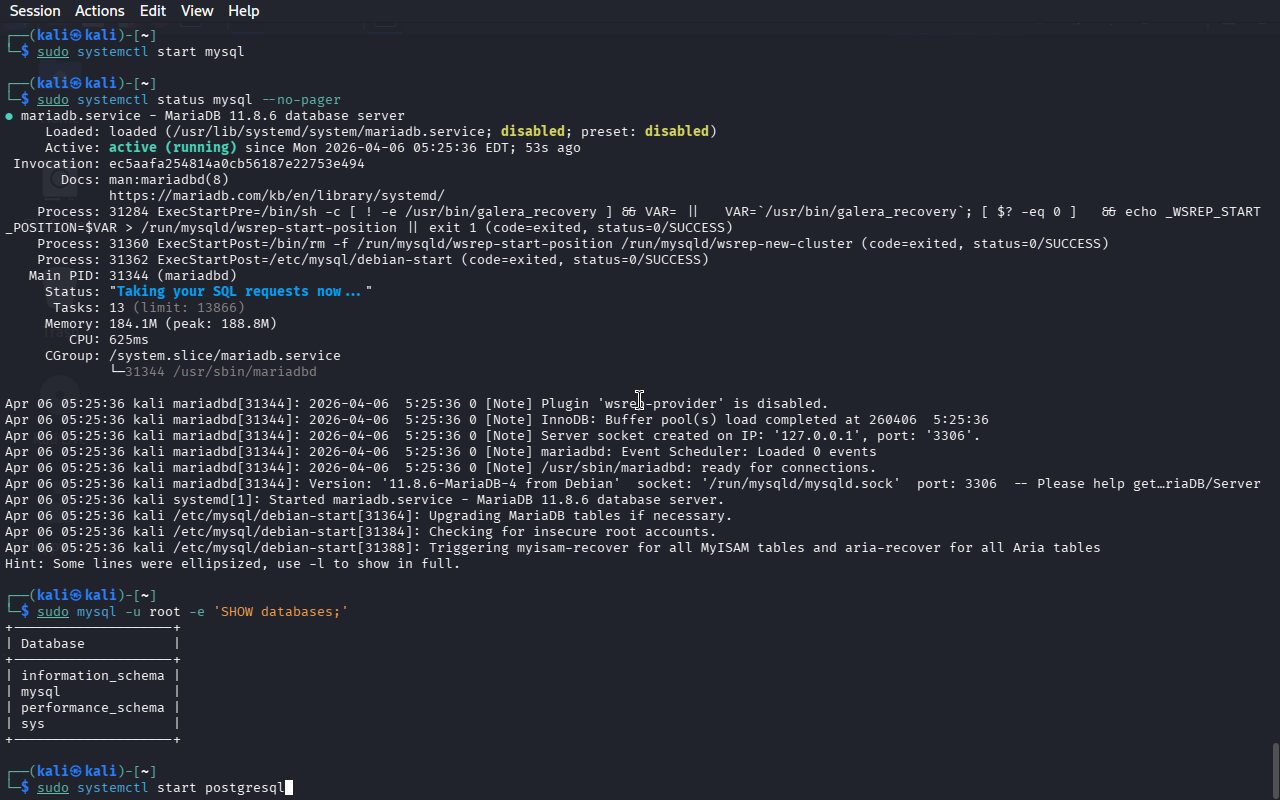Select the performance_schema row in database table

[92, 708]
